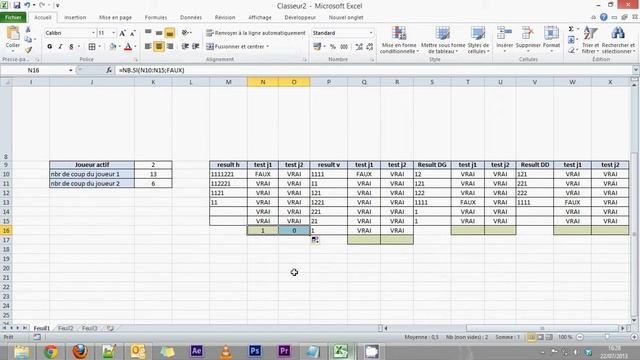
Task: Open Photoshop from the taskbar
Action: [255, 351]
